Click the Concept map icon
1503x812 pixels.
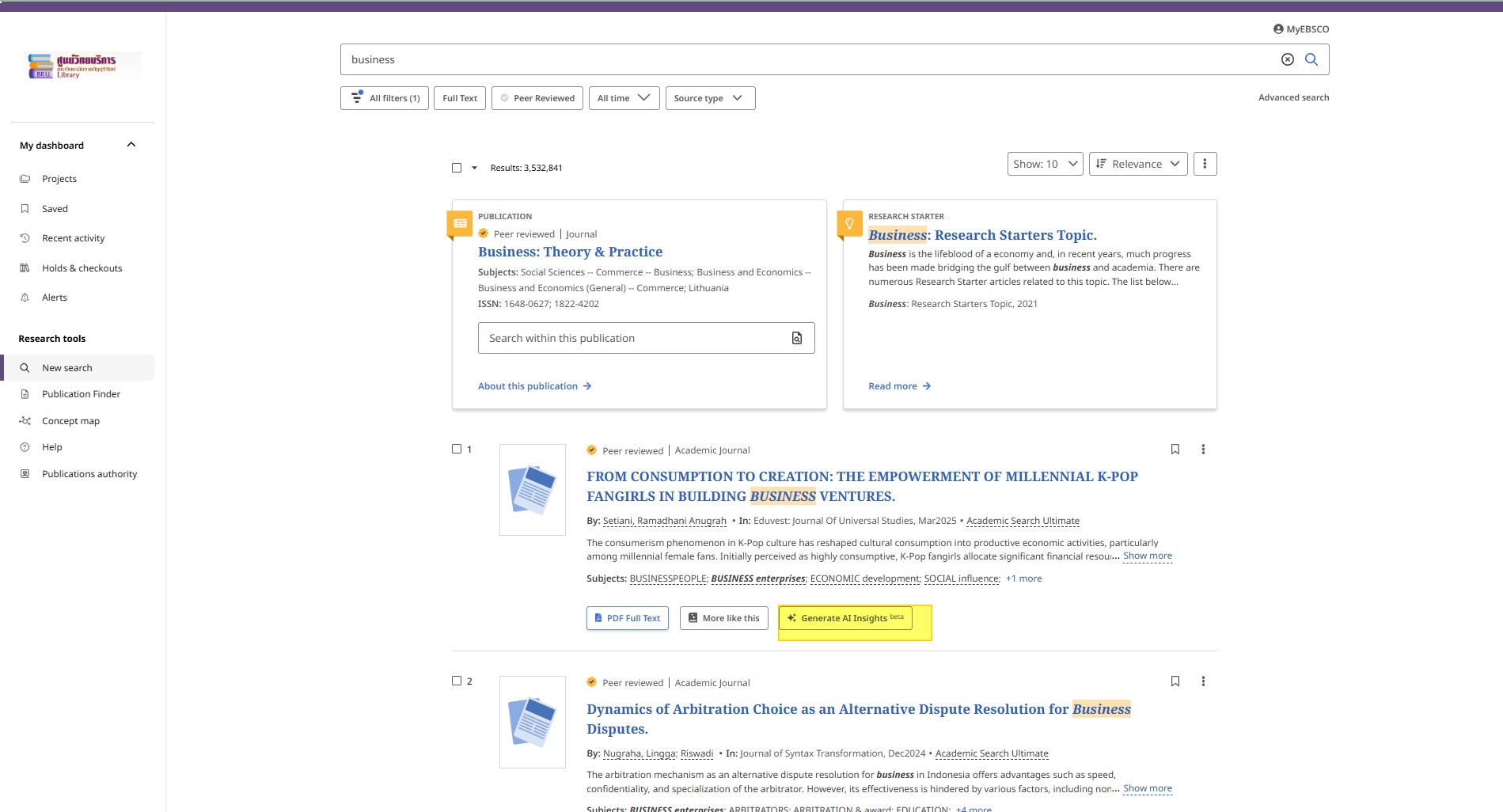(25, 421)
